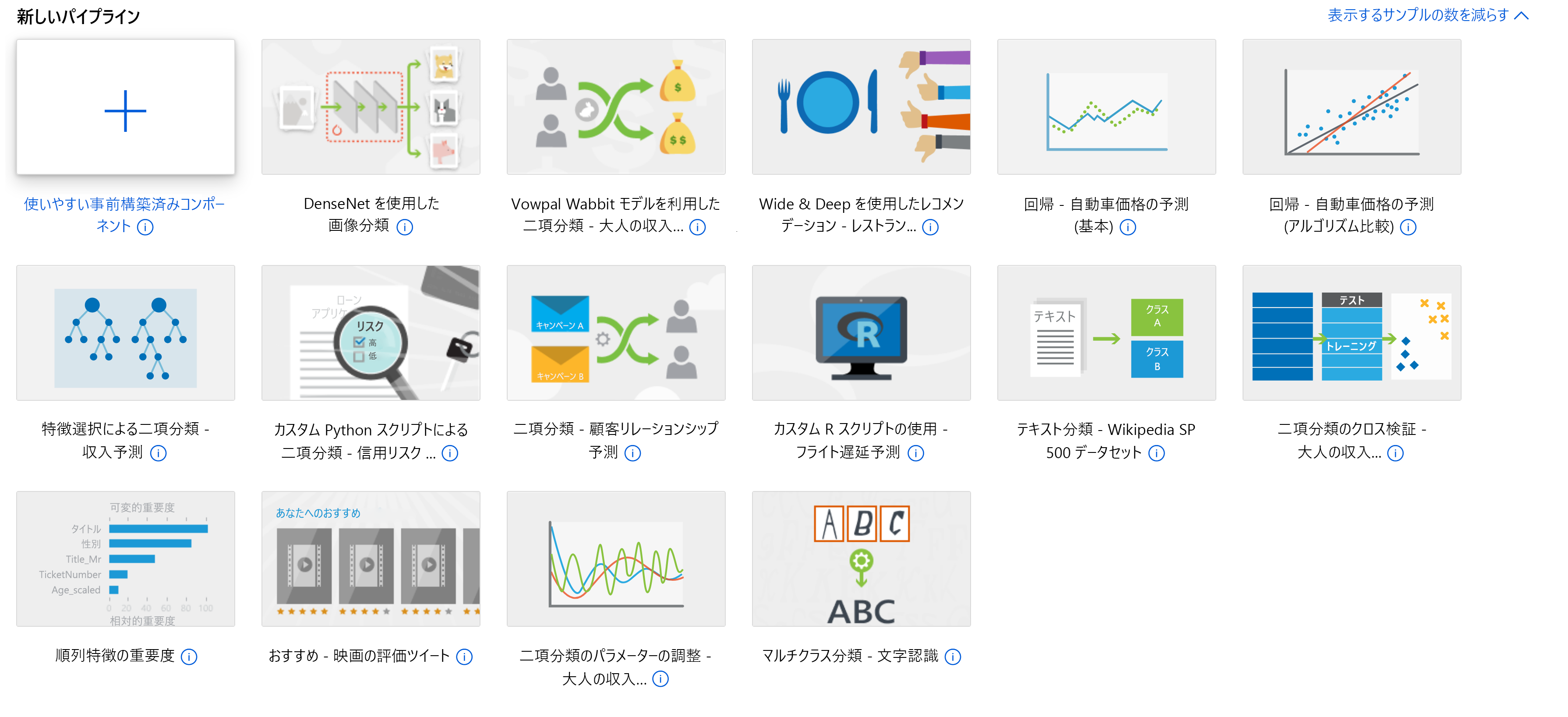
Task: Show info for Vowpal Wabbit 二項分類 sample
Action: pyautogui.click(x=698, y=227)
